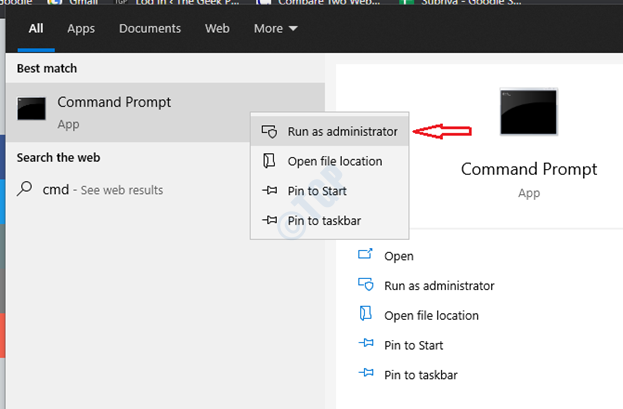The height and width of the screenshot is (409, 623).
Task: Expand the More dropdown filter
Action: pos(275,29)
